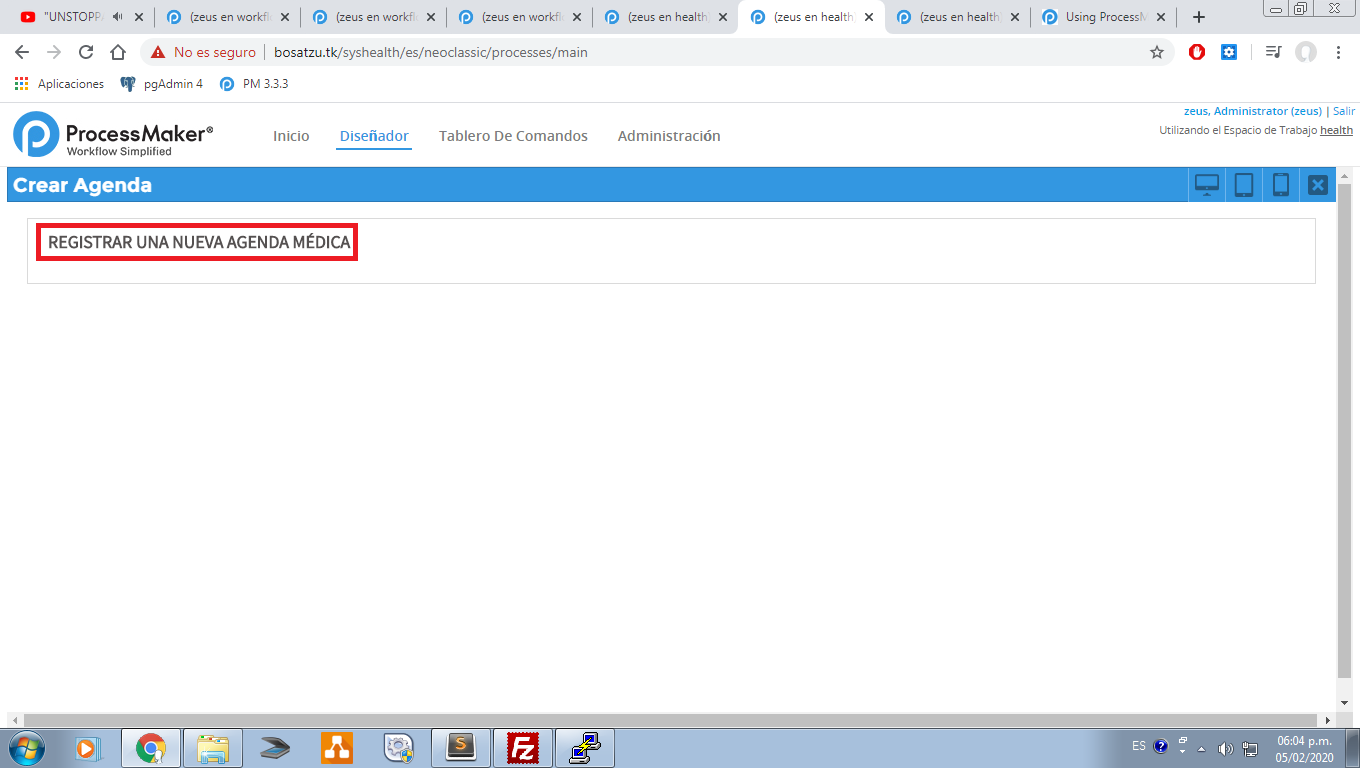Click the Crear Agenda header title
This screenshot has height=768, width=1360.
(x=82, y=185)
